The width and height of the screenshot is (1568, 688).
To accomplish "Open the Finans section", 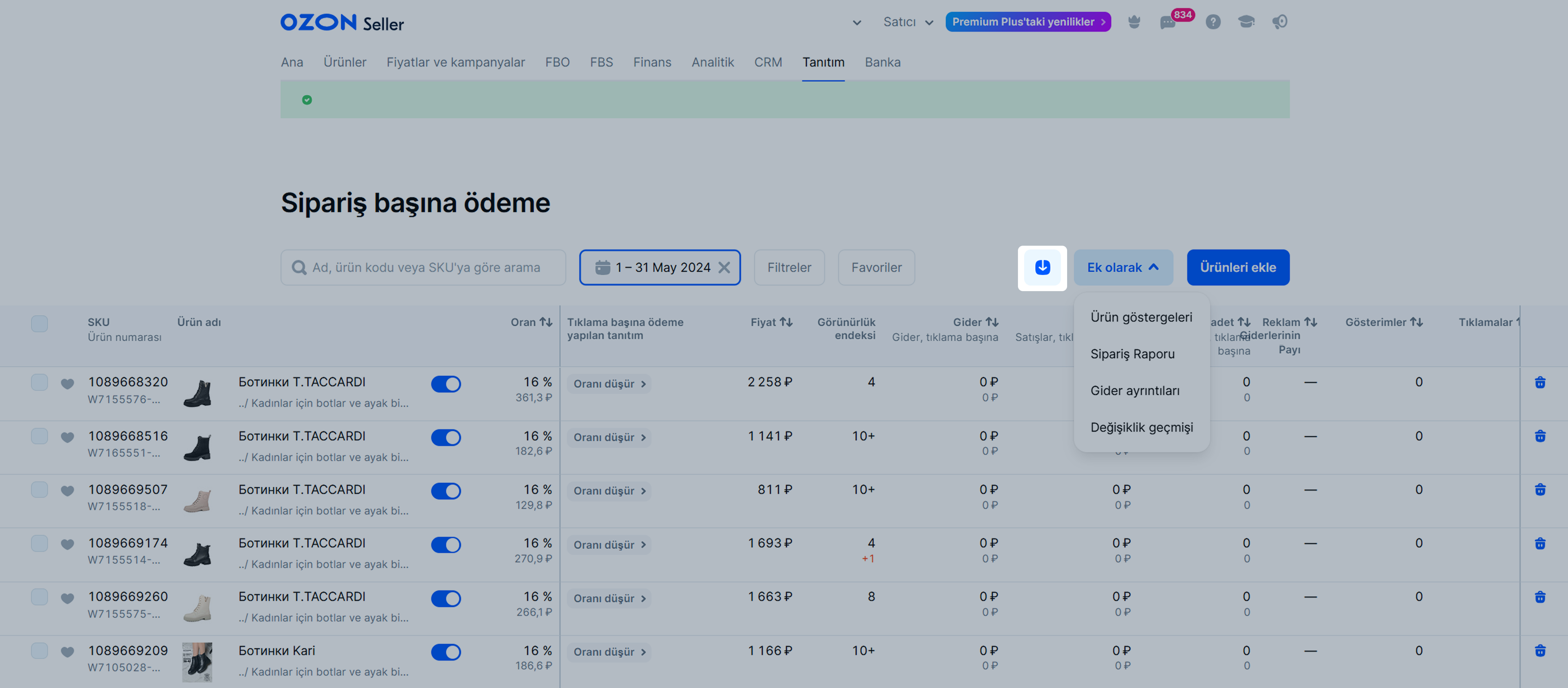I will pos(652,62).
